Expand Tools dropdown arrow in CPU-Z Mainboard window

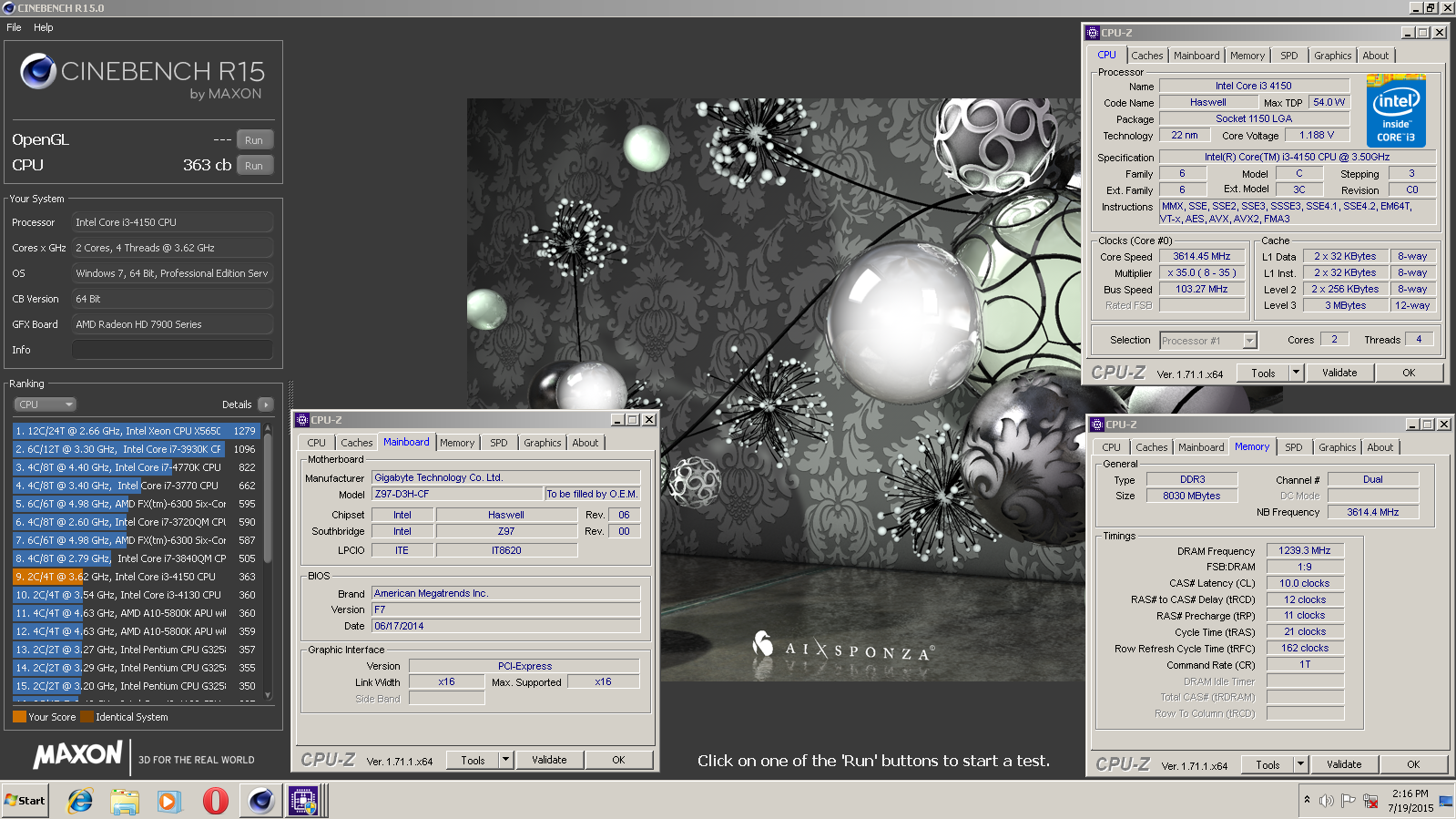click(x=506, y=760)
